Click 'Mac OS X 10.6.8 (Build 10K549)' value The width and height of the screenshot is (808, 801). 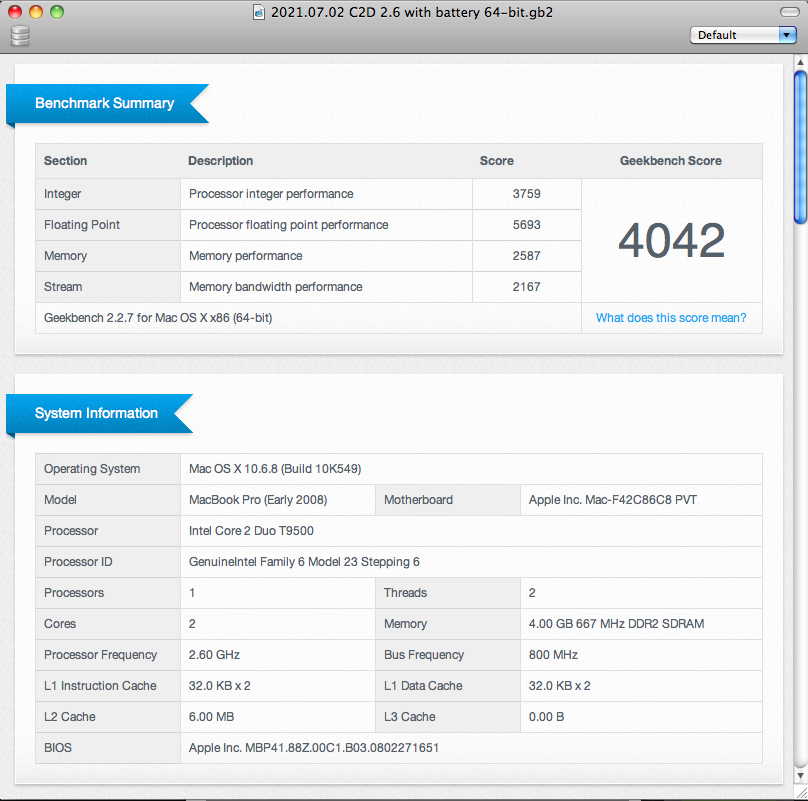pyautogui.click(x=275, y=469)
